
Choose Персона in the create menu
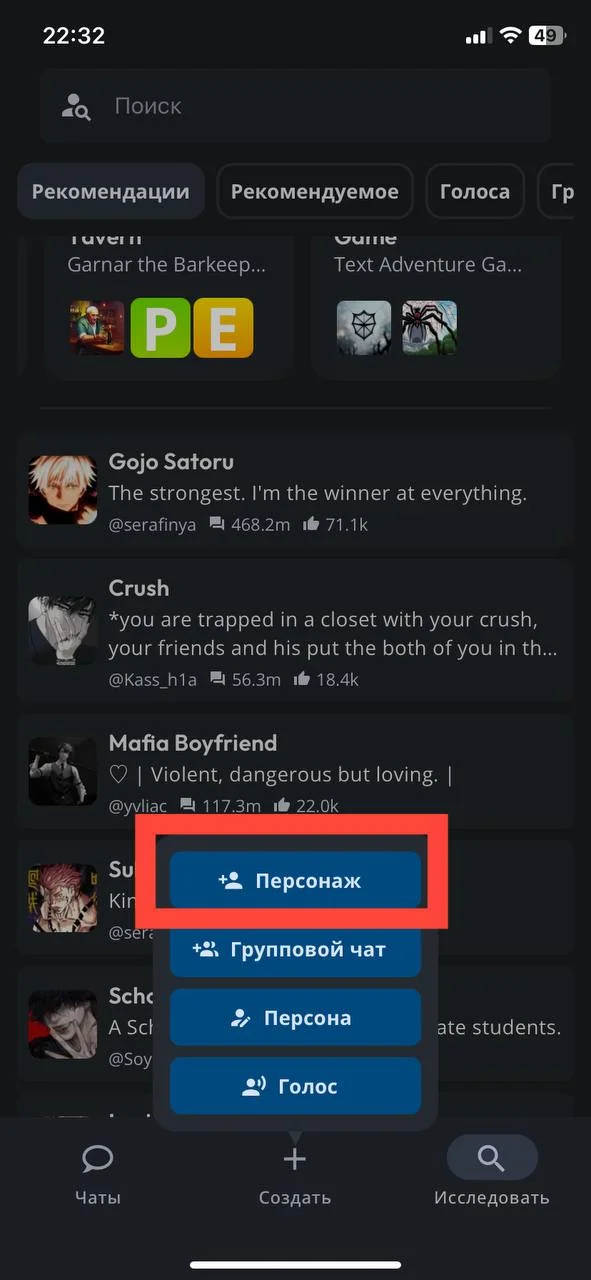(295, 1018)
